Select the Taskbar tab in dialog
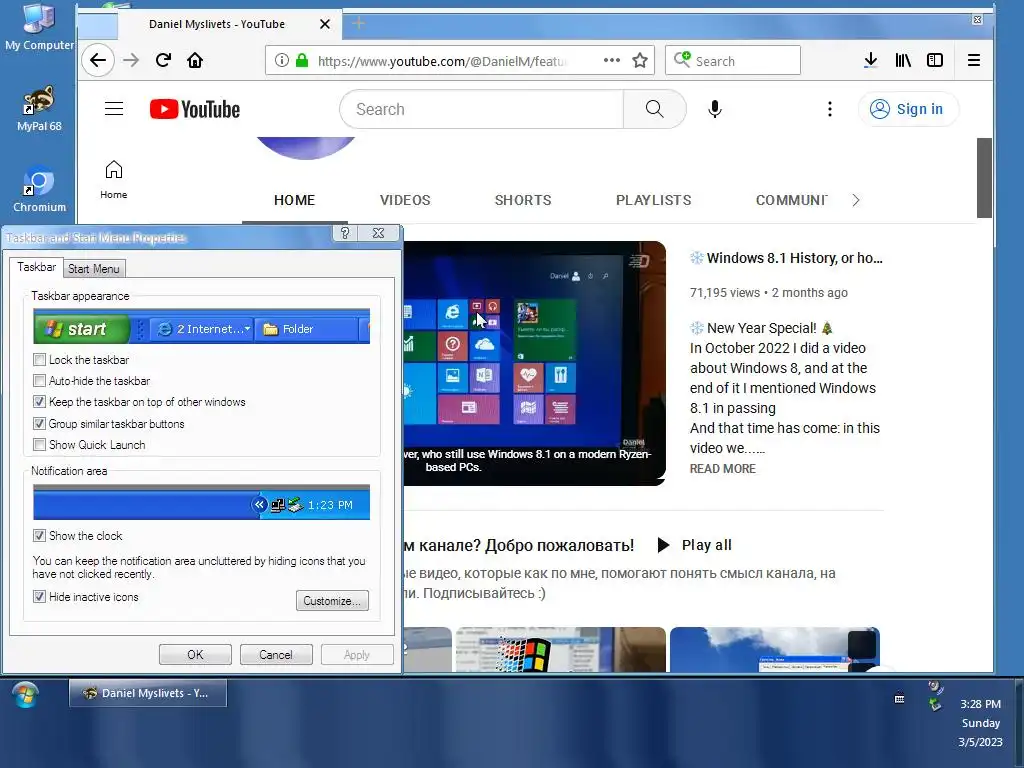1024x768 pixels. 37,267
